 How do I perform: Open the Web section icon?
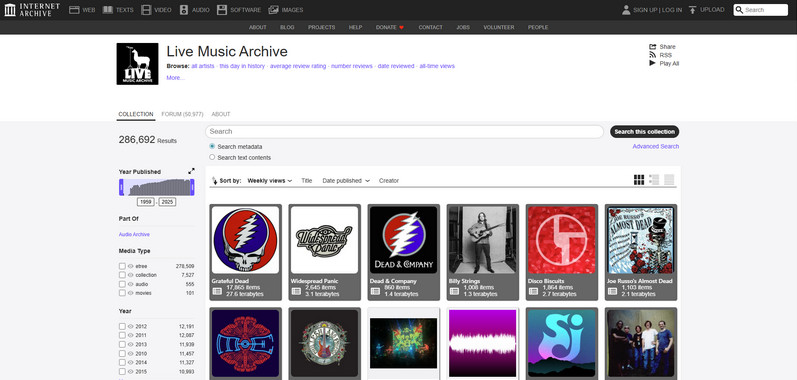(x=74, y=10)
